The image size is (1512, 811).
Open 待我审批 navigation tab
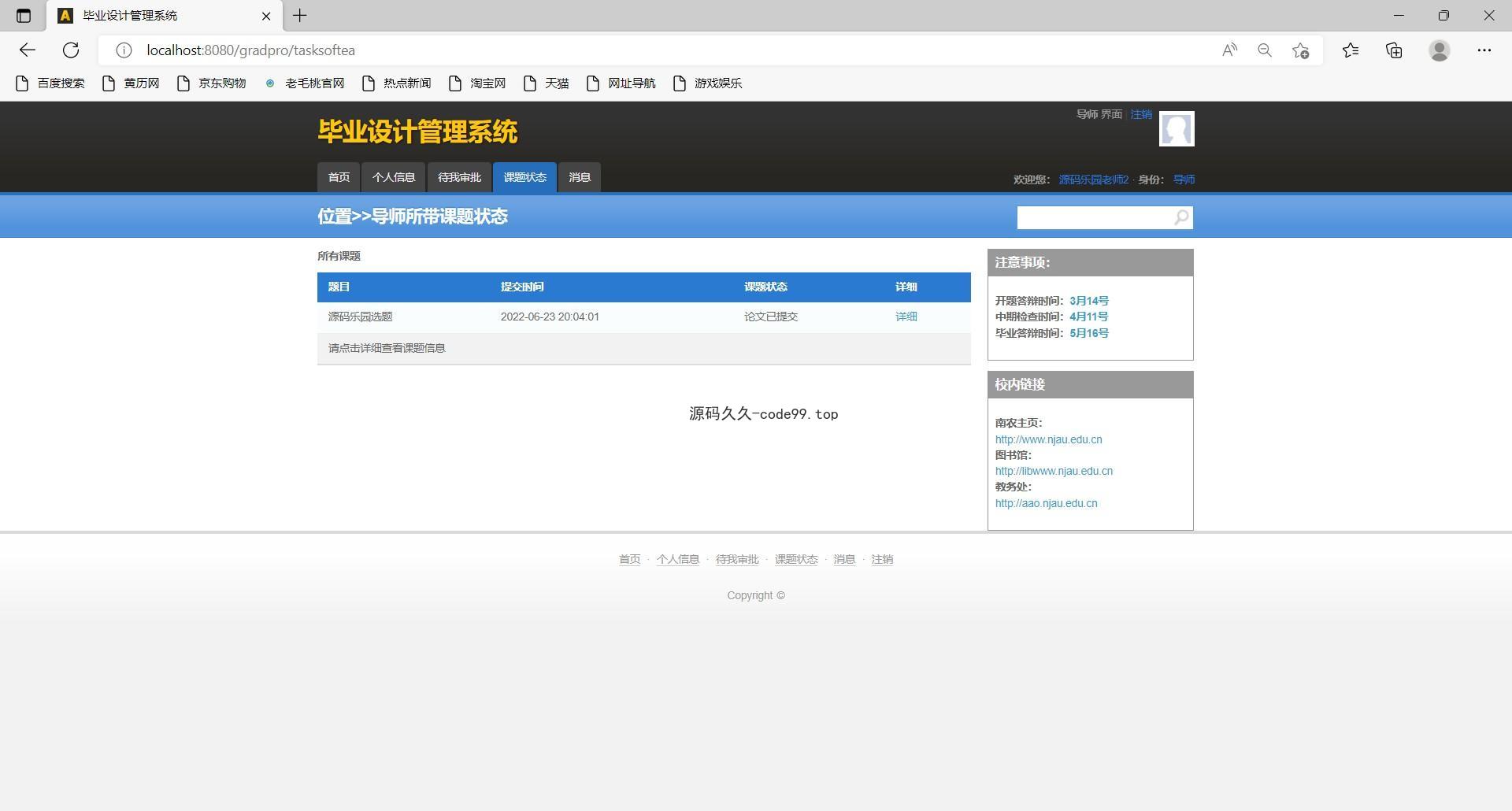(x=459, y=177)
